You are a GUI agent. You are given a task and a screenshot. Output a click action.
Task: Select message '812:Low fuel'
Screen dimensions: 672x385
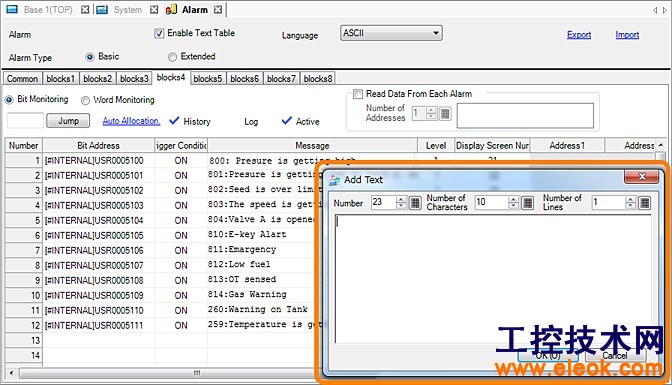click(x=239, y=265)
